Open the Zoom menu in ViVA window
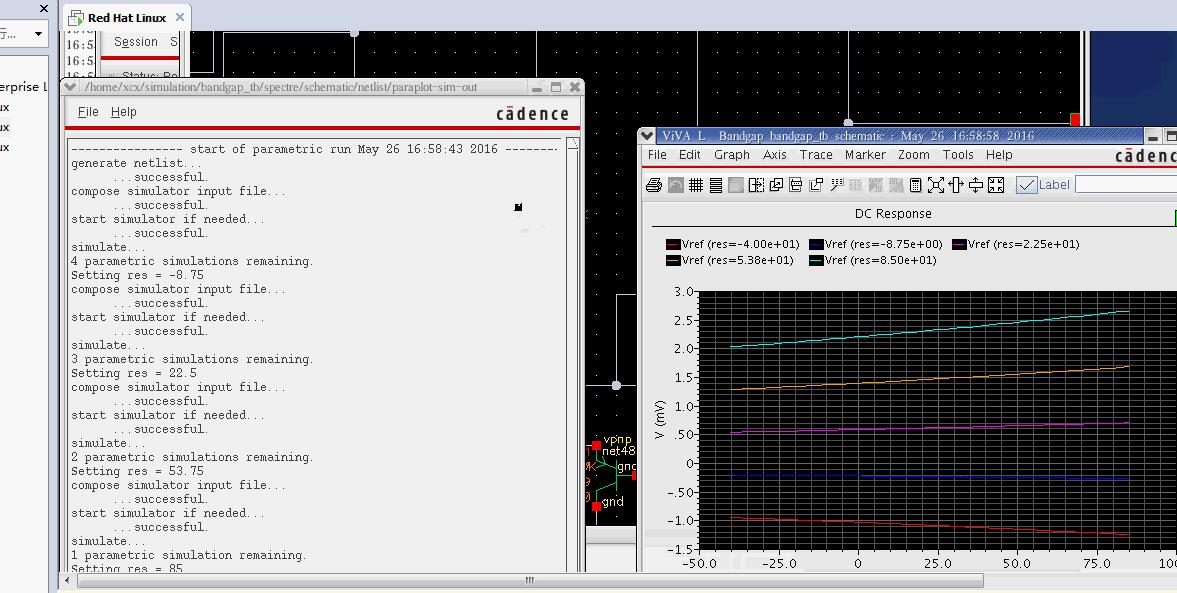 (x=914, y=155)
